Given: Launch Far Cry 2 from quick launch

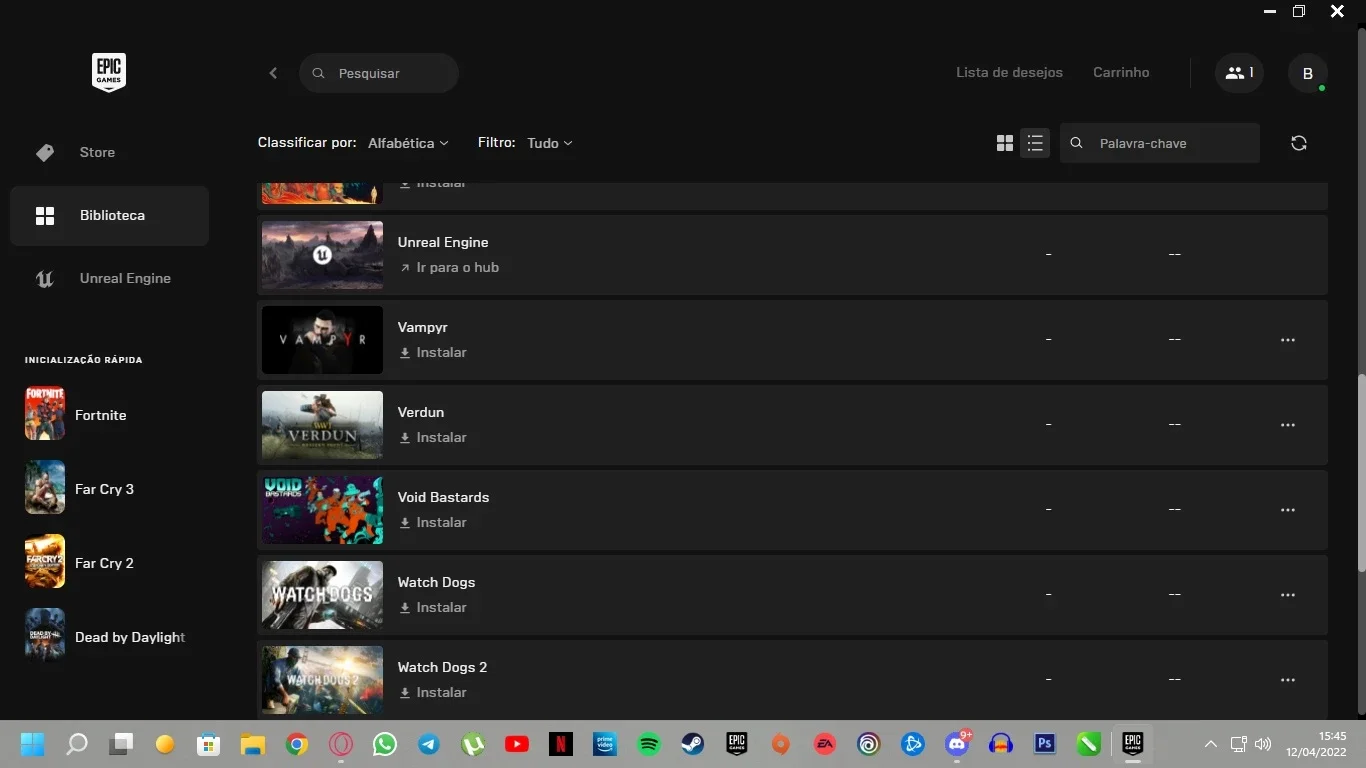Looking at the screenshot, I should [x=80, y=563].
